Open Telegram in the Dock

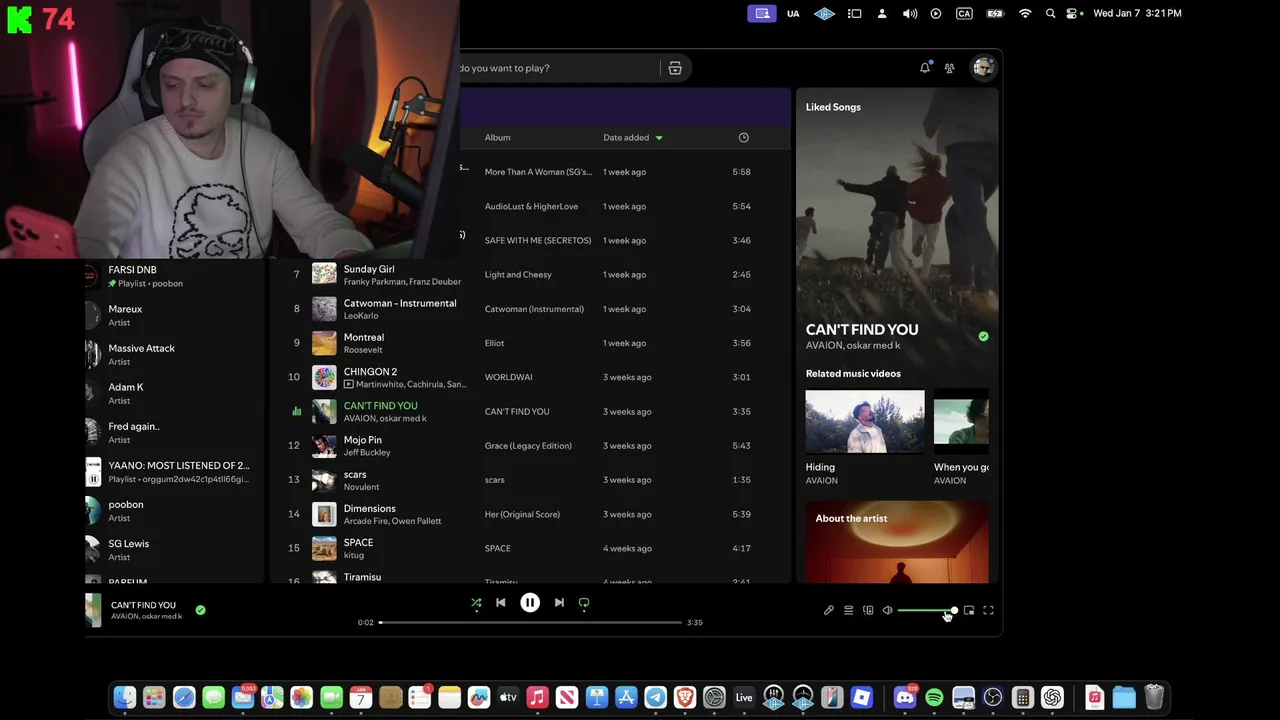coord(656,697)
